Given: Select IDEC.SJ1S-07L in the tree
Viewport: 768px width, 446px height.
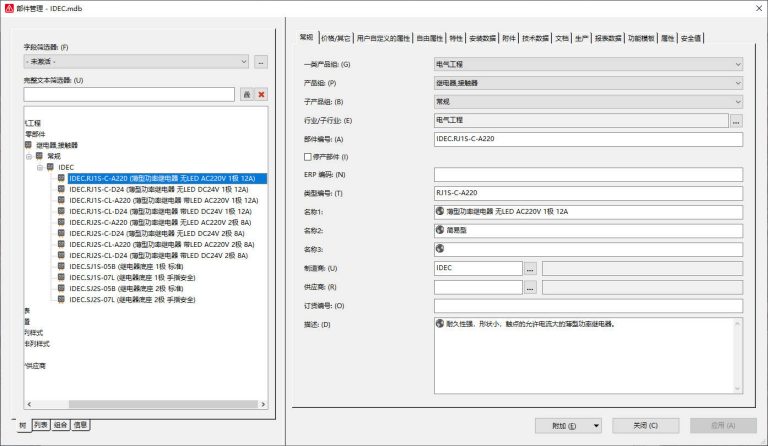Looking at the screenshot, I should 132,278.
